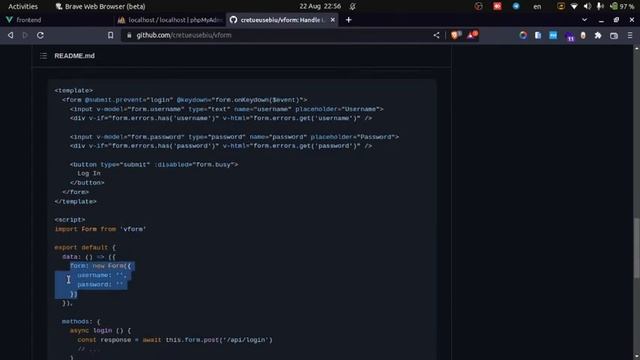Viewport: 640px width, 360px height.
Task: Click the blue square extension icon
Action: click(x=553, y=36)
